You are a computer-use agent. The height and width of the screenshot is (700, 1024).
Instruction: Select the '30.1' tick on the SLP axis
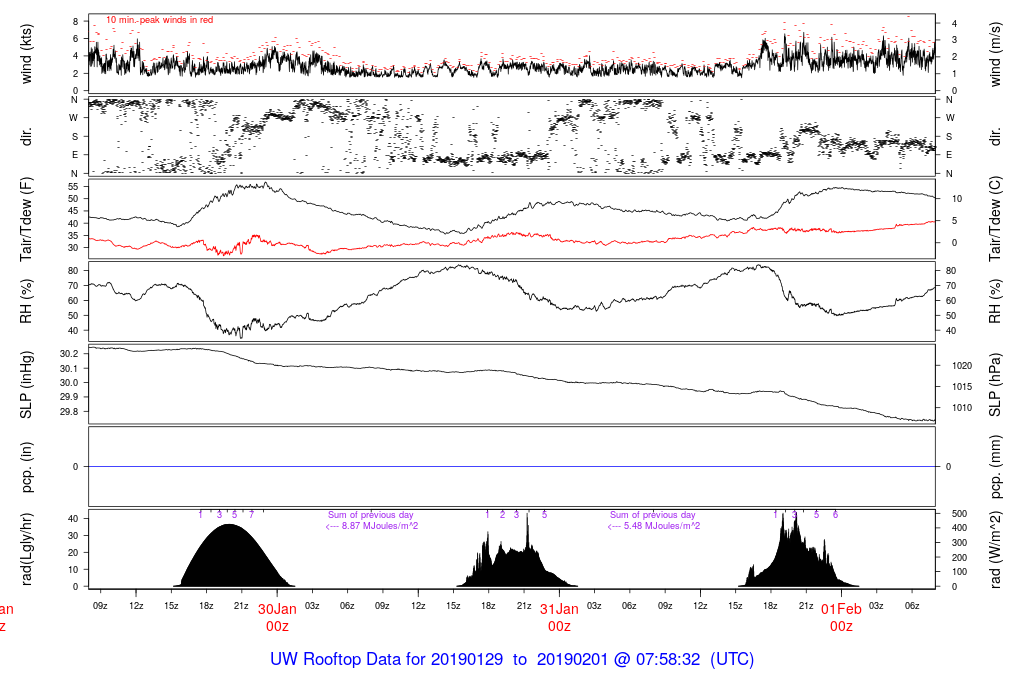69,368
